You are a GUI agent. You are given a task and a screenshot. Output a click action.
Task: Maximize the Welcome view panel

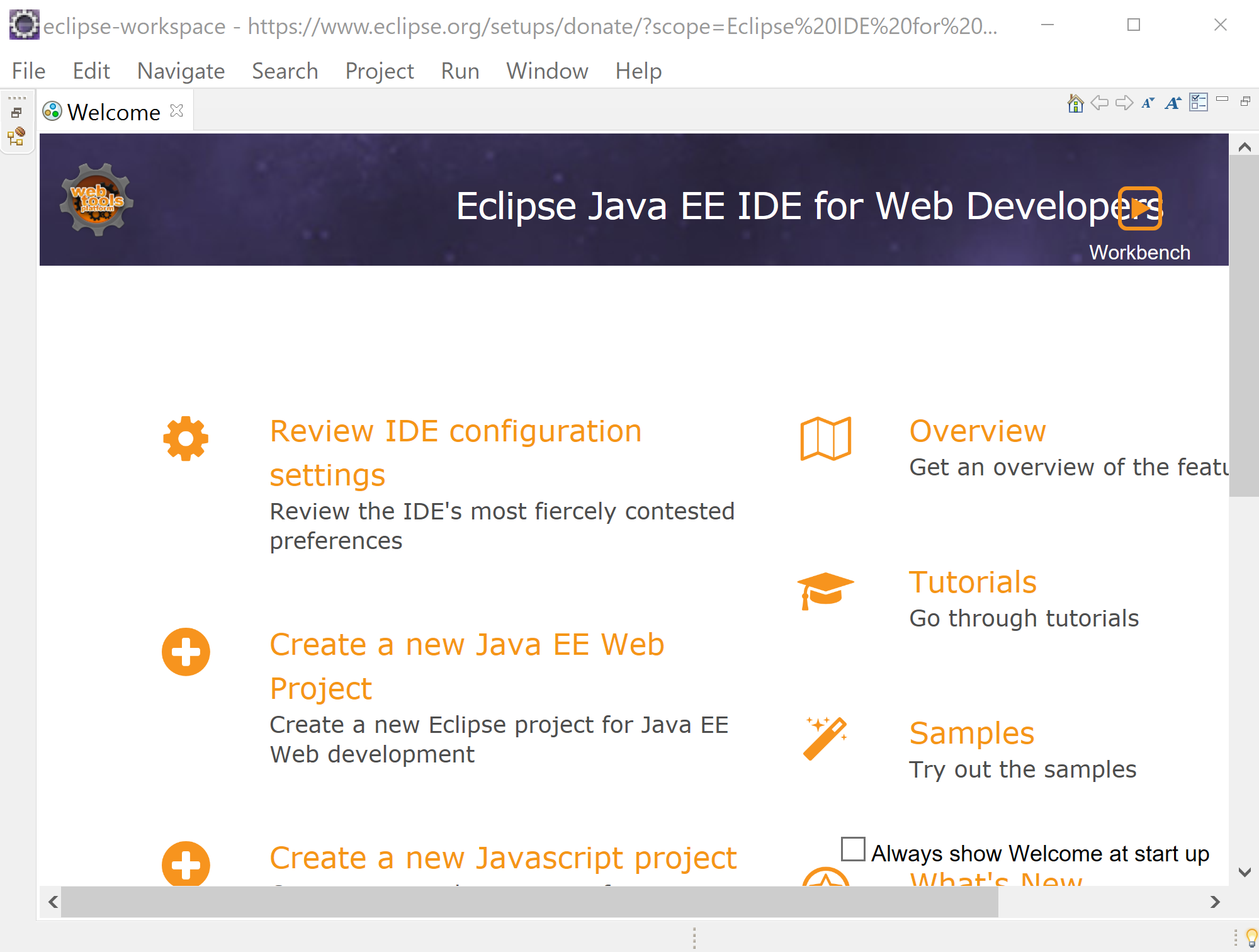point(1245,101)
